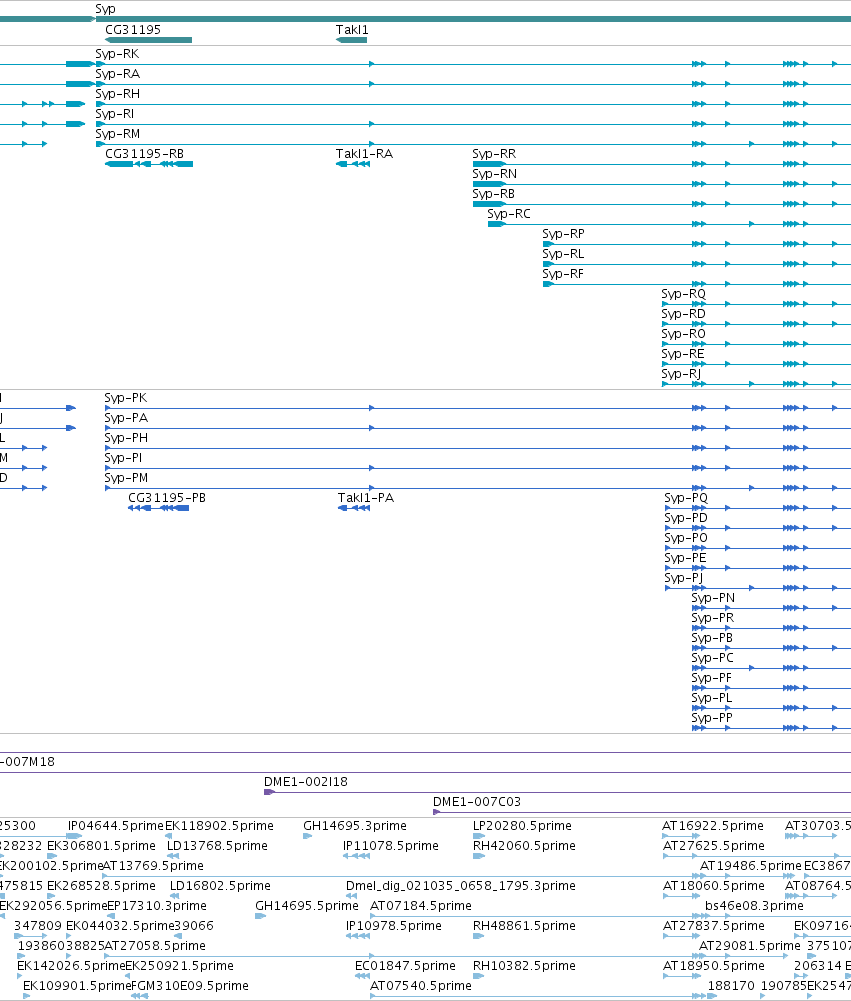Click polypeptide Syp-PM label
Image resolution: width=851 pixels, height=1001 pixels.
pyautogui.click(x=126, y=478)
